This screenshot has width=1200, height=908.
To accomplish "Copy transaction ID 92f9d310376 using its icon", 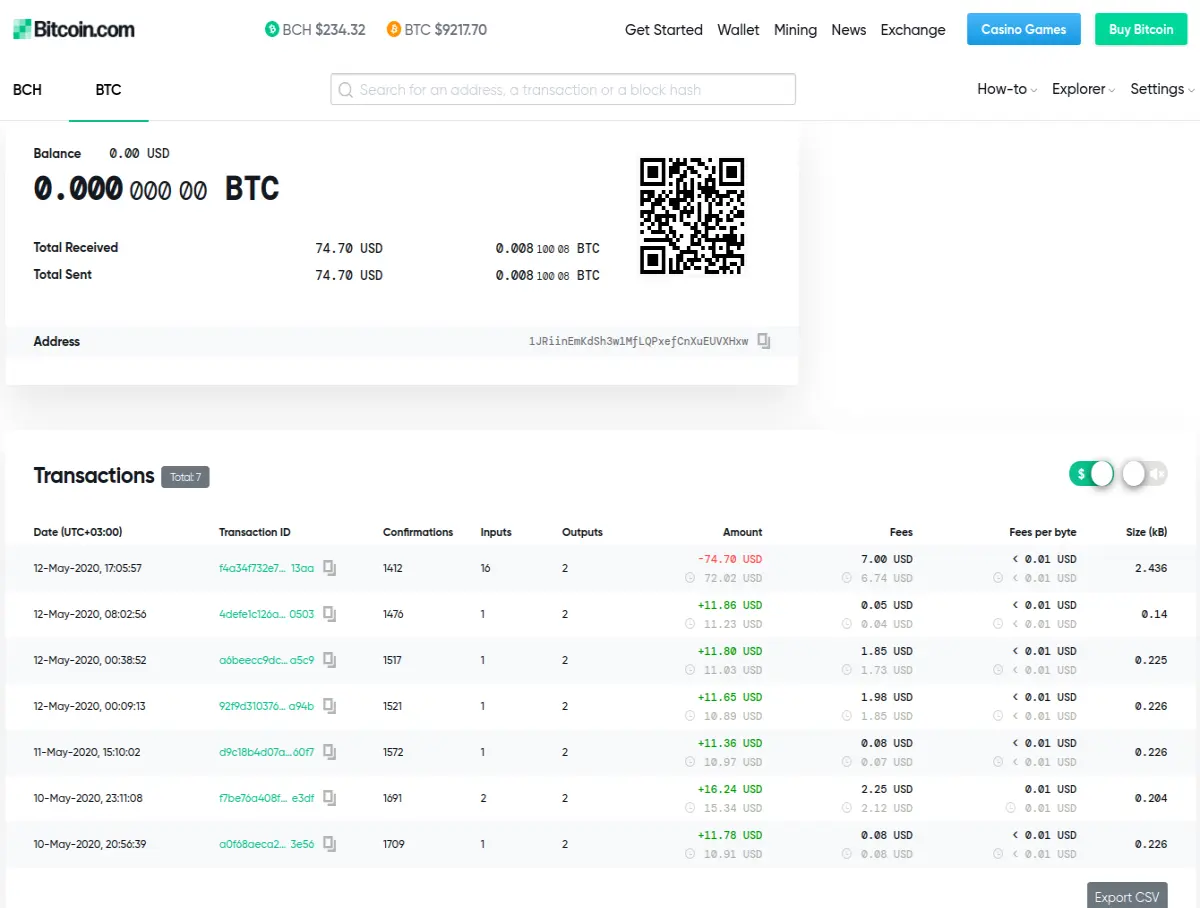I will coord(329,706).
